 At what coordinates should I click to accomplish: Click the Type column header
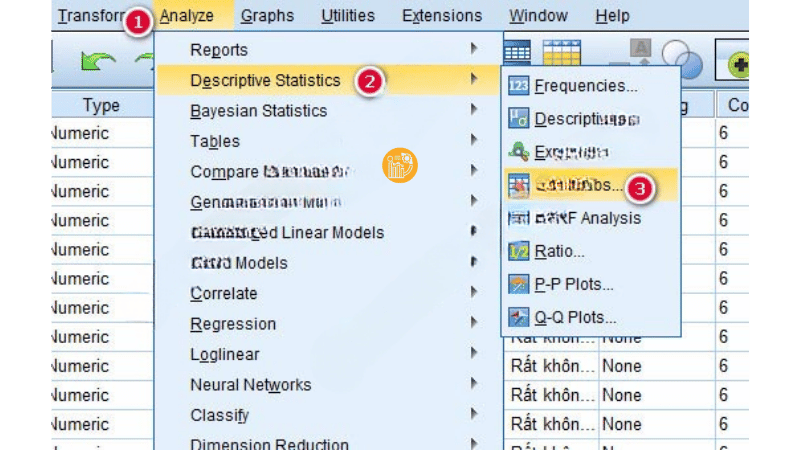coord(102,105)
